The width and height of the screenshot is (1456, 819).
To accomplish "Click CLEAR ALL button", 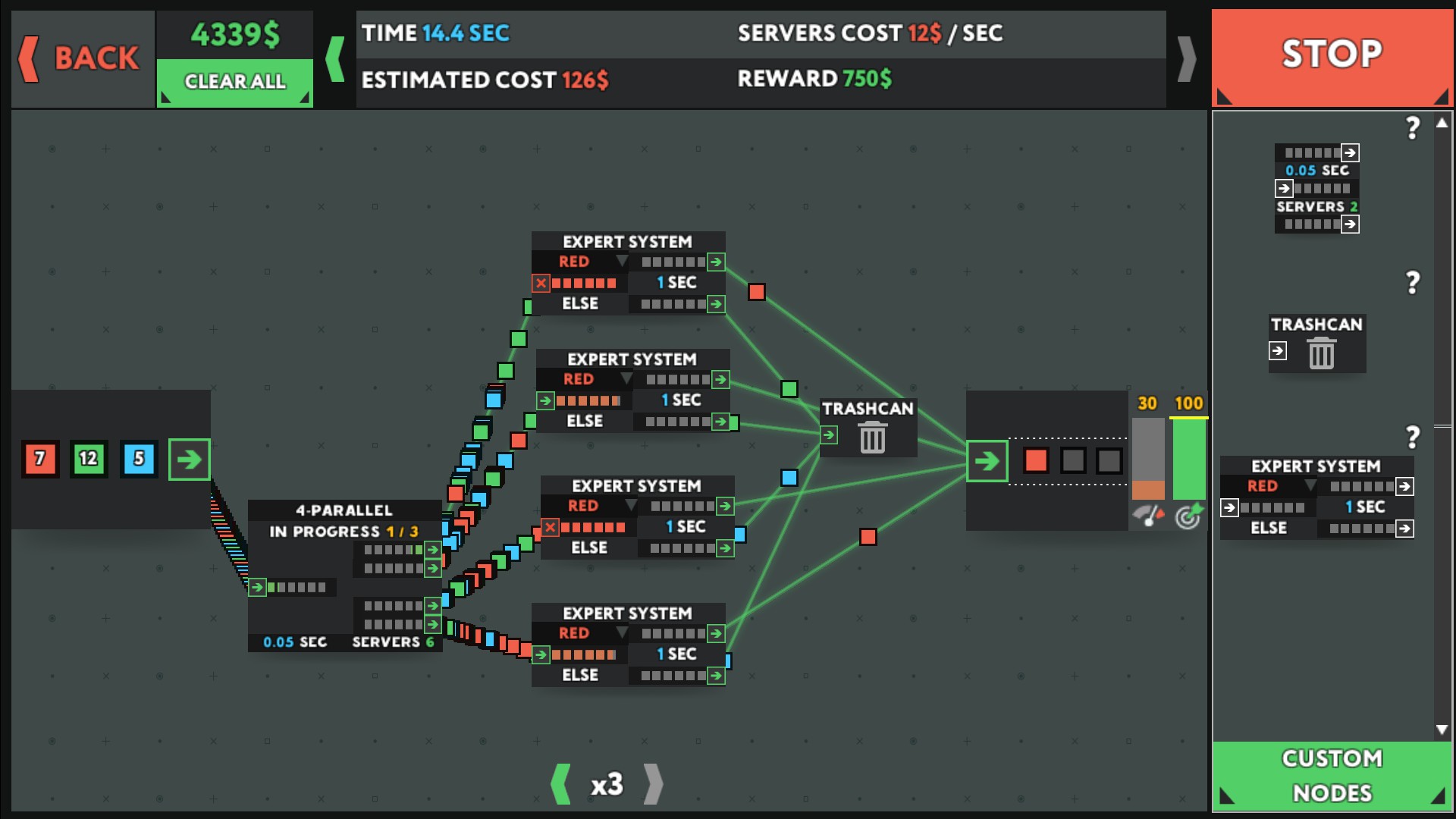I will pyautogui.click(x=235, y=82).
